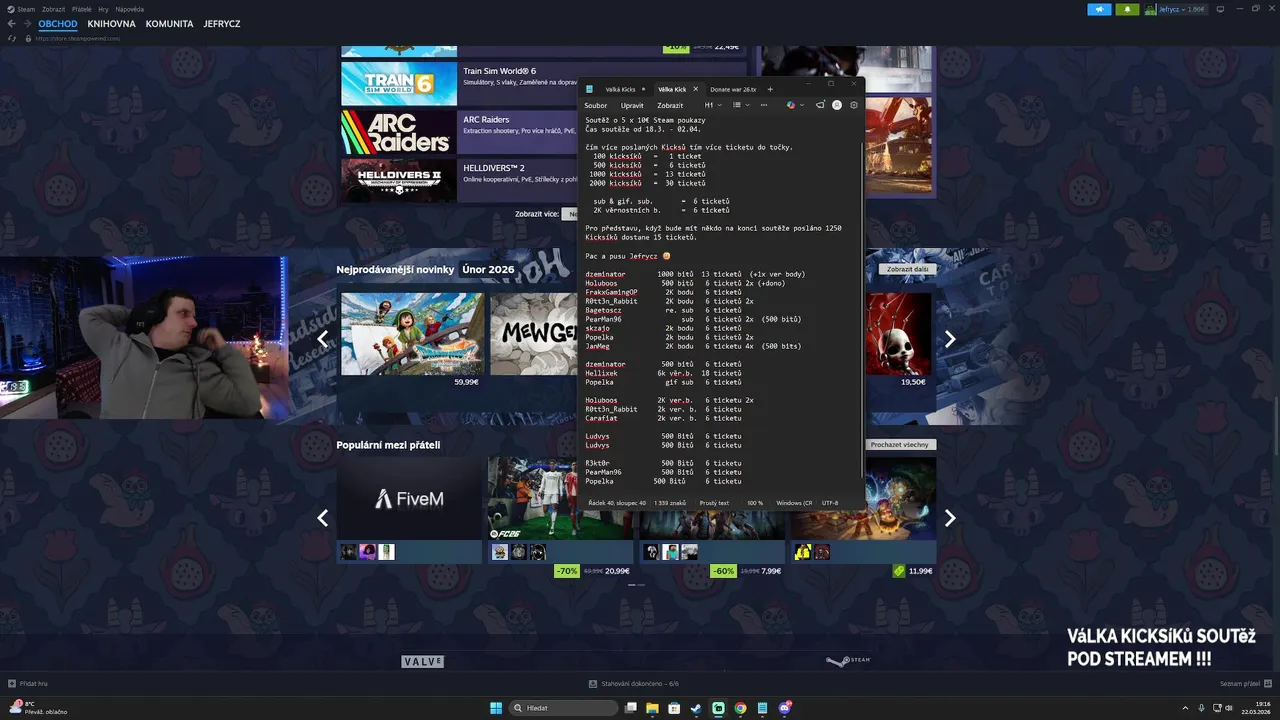This screenshot has height=720, width=1280.
Task: Click the Steam forward navigation arrow
Action: coord(25,23)
